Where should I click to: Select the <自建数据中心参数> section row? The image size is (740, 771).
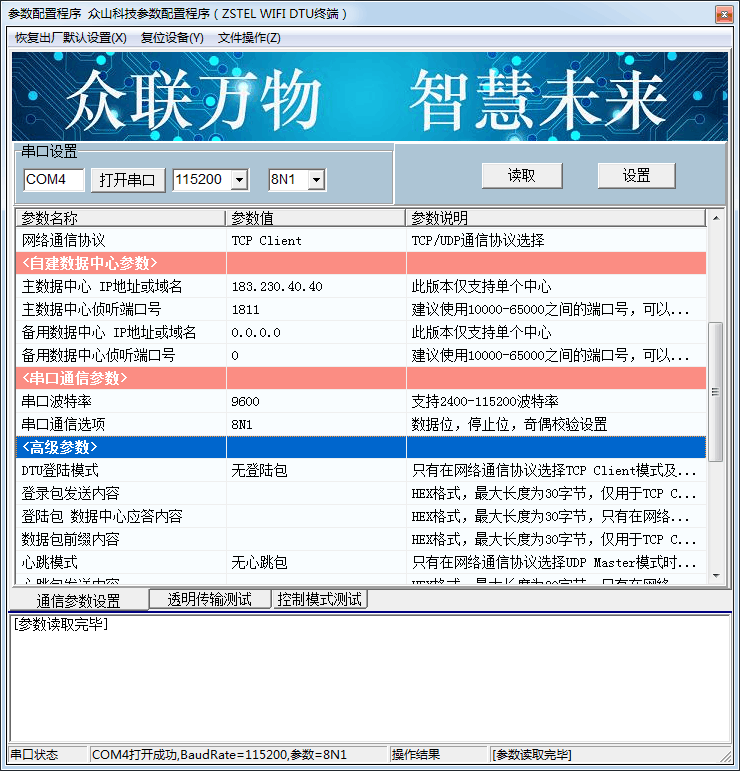pyautogui.click(x=361, y=263)
